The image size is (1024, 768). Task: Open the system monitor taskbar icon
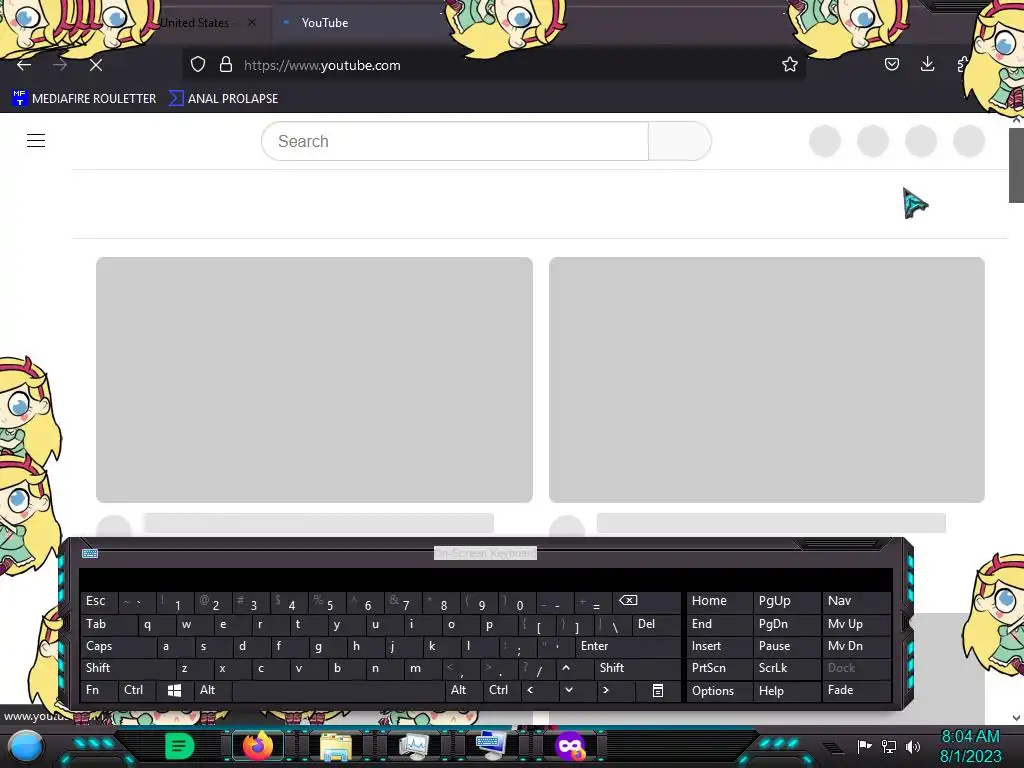coord(413,746)
